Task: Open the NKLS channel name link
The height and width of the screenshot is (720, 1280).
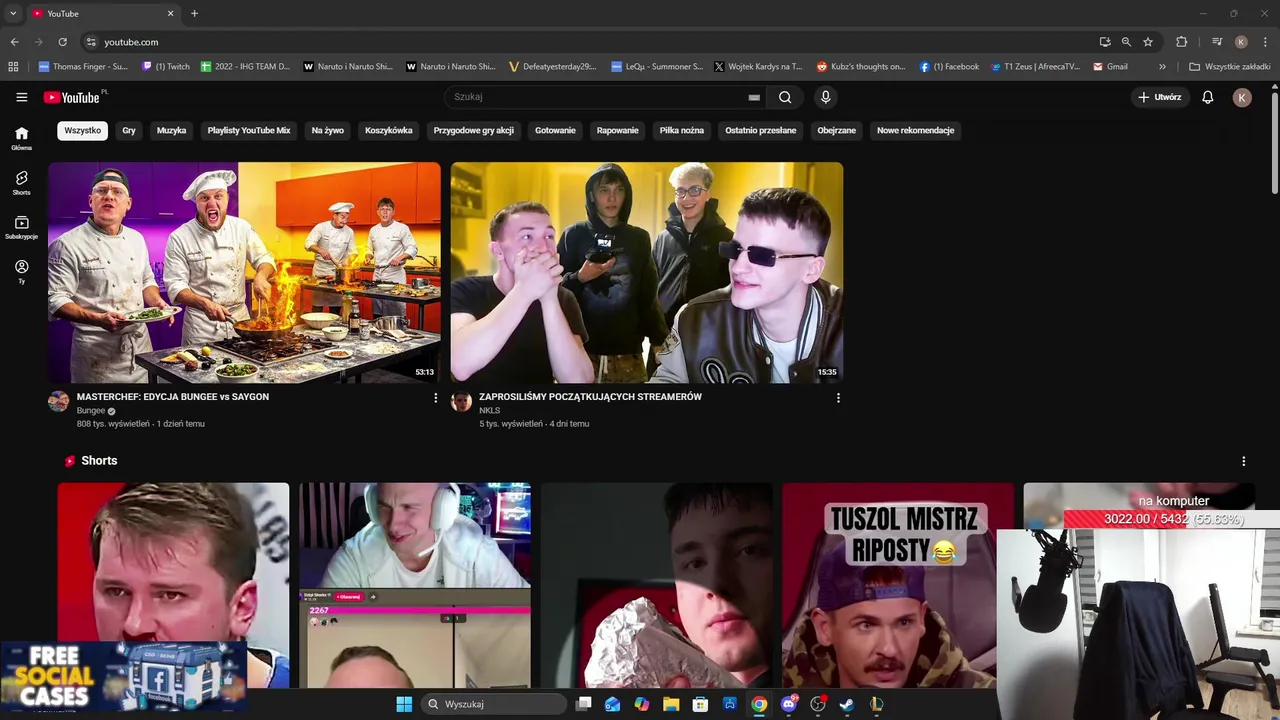Action: pyautogui.click(x=489, y=411)
